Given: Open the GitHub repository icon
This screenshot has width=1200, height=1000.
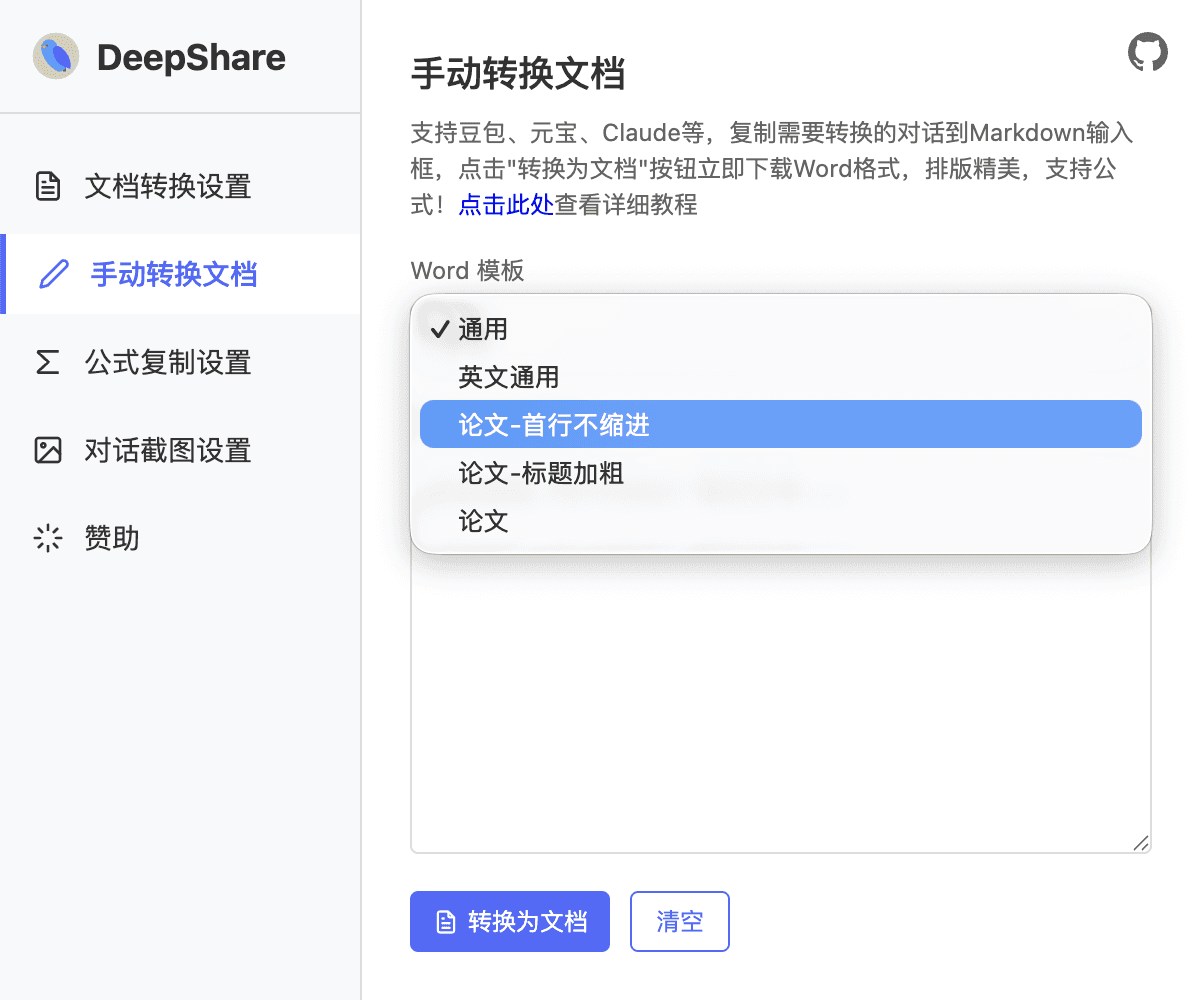Looking at the screenshot, I should (1147, 52).
